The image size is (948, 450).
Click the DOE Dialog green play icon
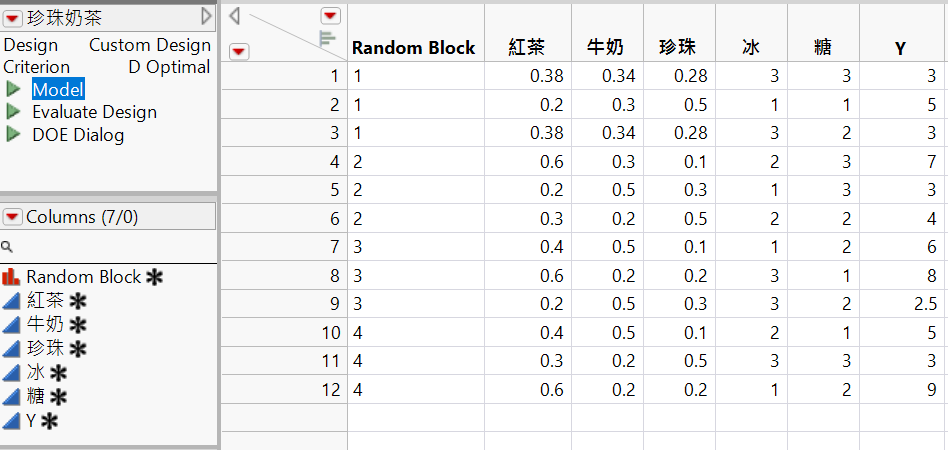14,134
